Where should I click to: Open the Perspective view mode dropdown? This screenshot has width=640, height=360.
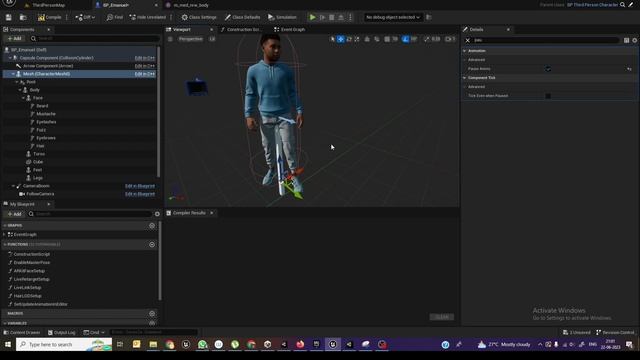[x=190, y=39]
